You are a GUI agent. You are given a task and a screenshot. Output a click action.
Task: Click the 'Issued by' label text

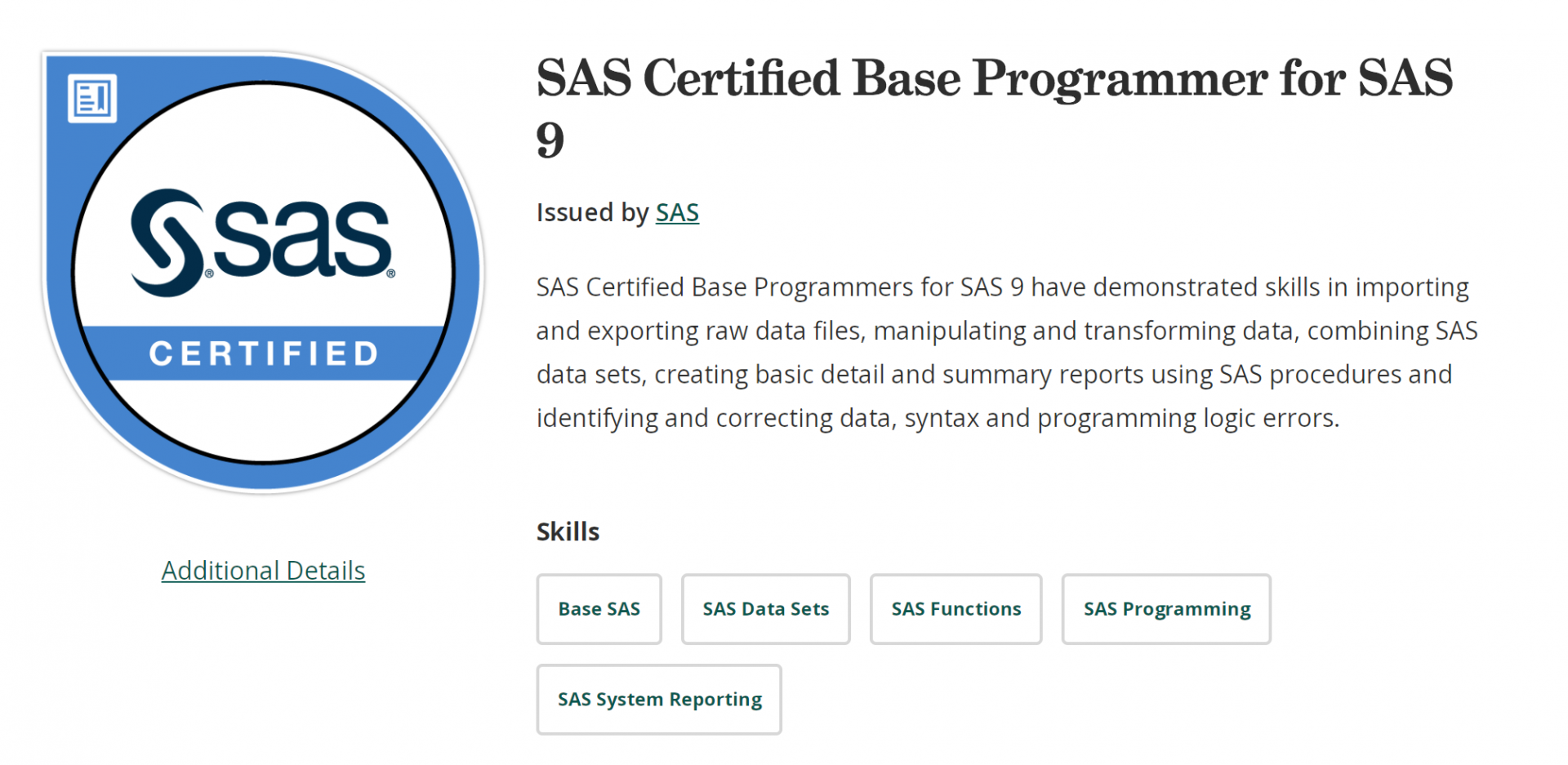pyautogui.click(x=593, y=212)
